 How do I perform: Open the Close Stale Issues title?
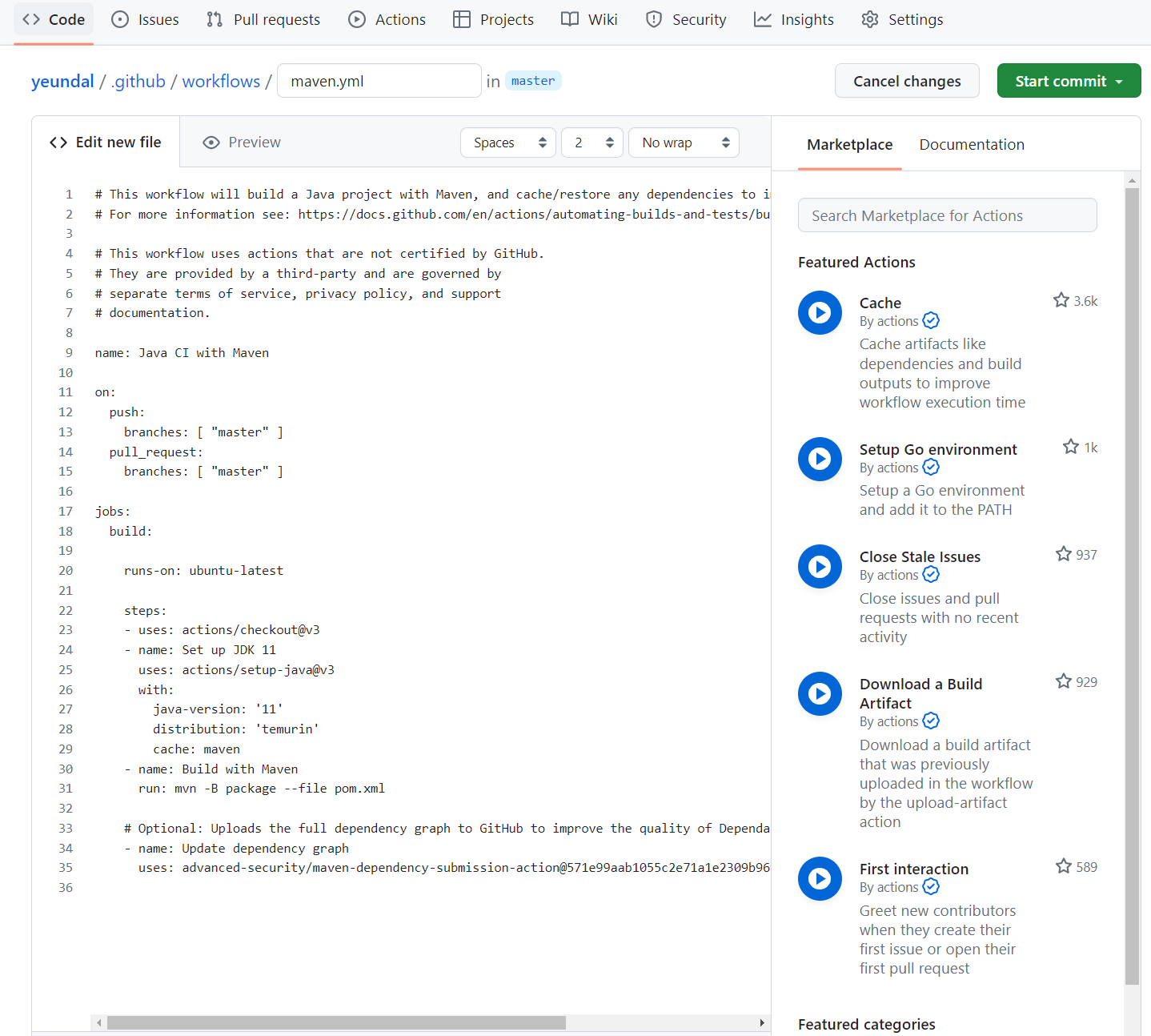coord(920,556)
